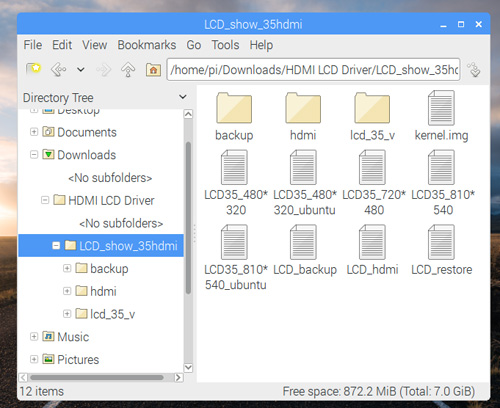Open the Tools menu

(x=225, y=45)
